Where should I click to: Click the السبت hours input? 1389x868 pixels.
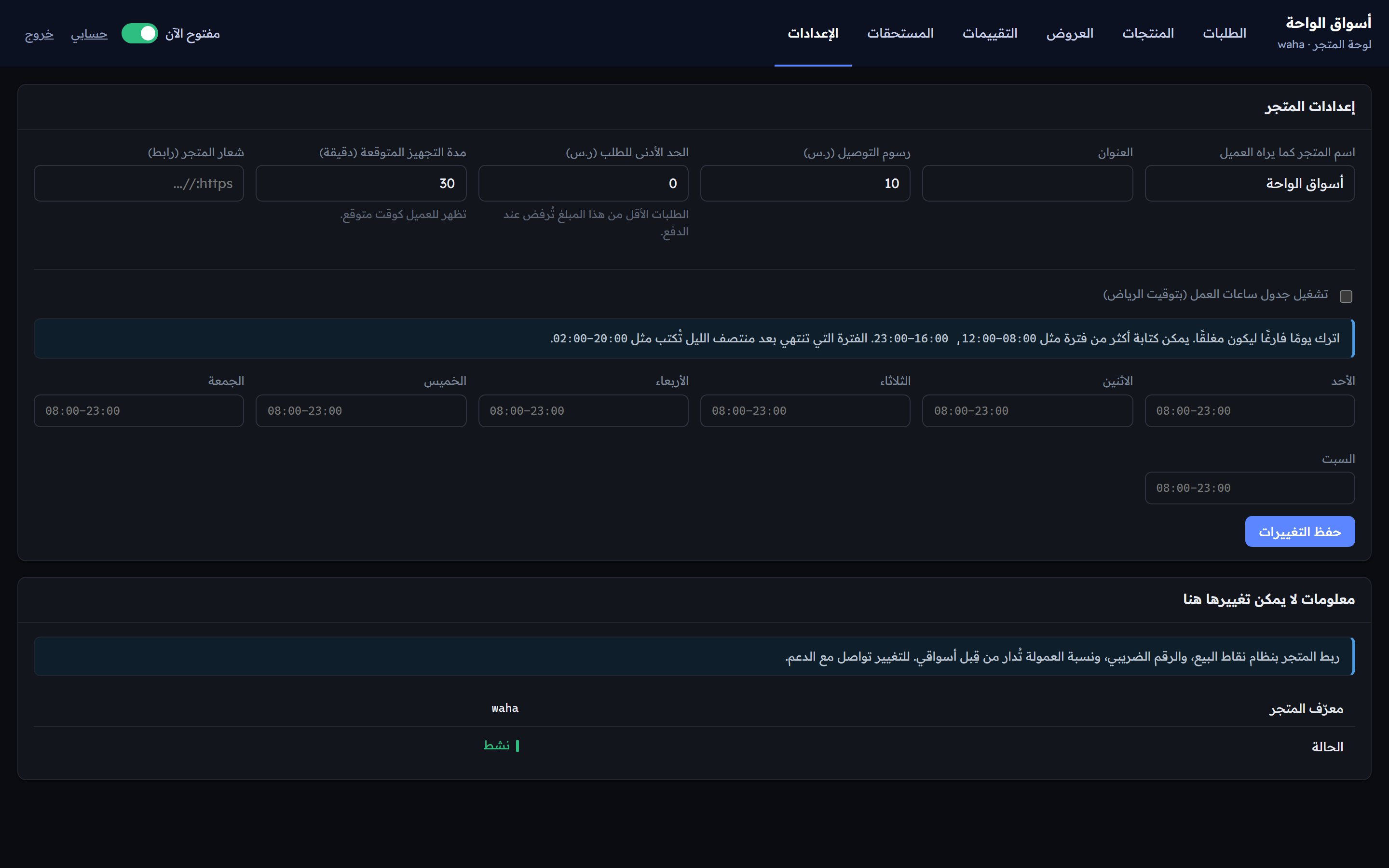[x=1250, y=488]
